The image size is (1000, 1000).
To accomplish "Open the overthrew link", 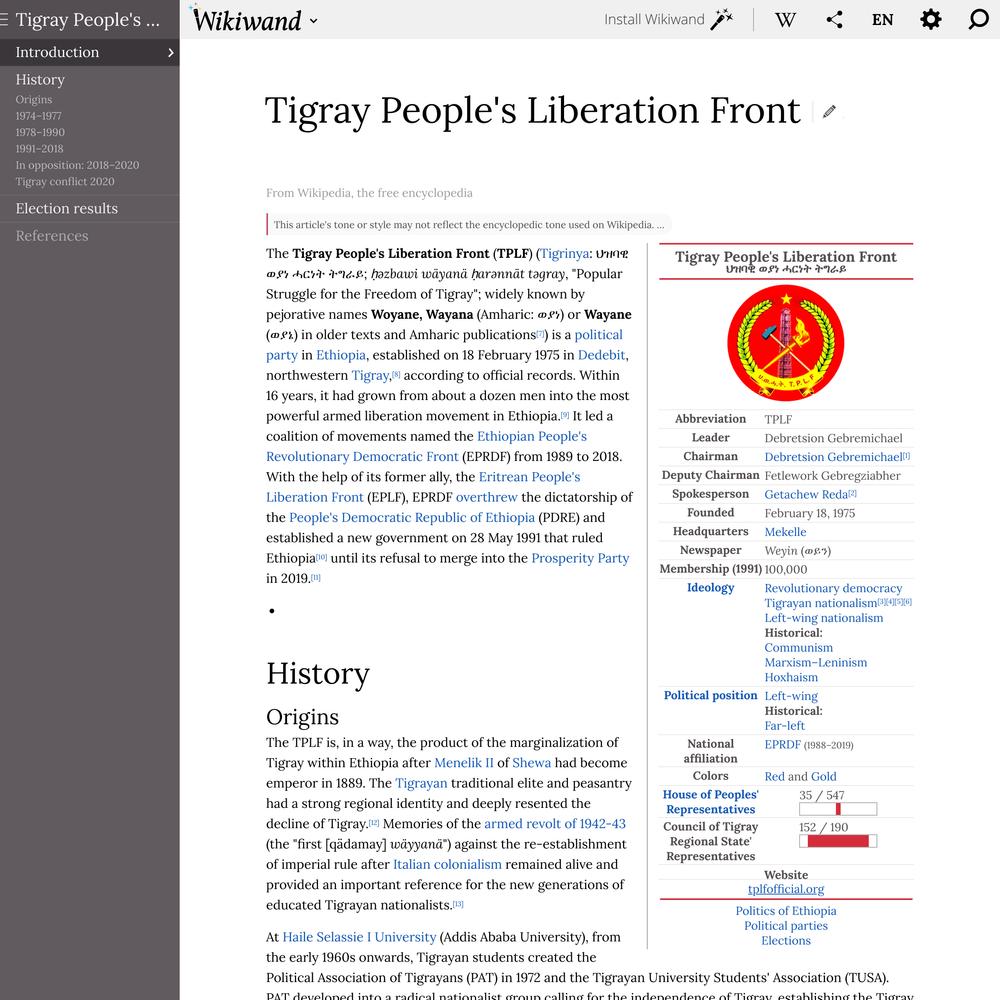I will [487, 497].
